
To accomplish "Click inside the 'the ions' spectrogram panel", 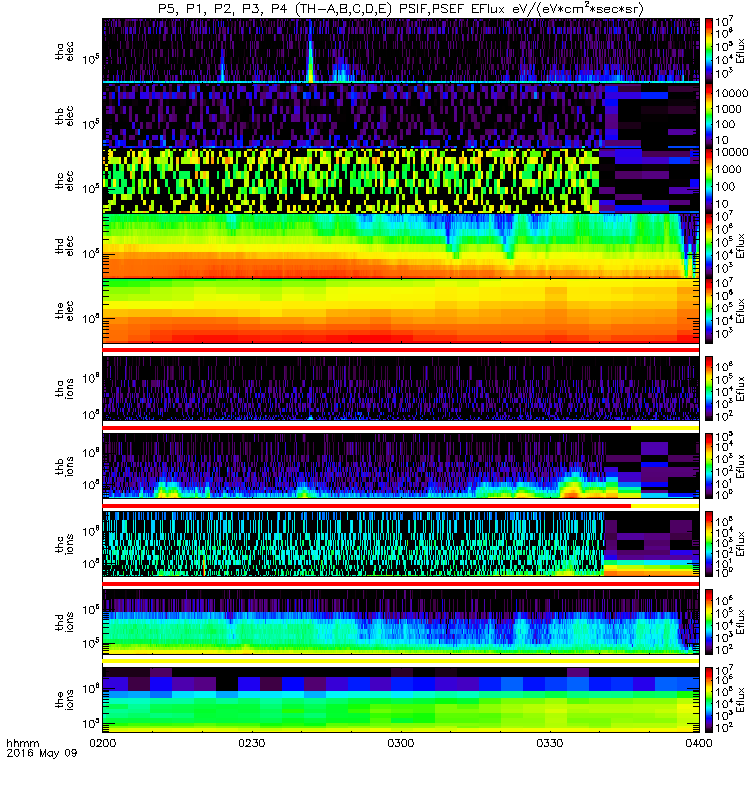I will [x=401, y=700].
